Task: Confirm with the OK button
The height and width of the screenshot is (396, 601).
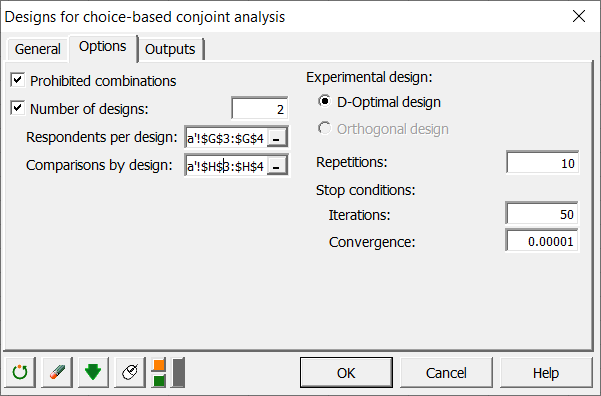Action: (346, 373)
